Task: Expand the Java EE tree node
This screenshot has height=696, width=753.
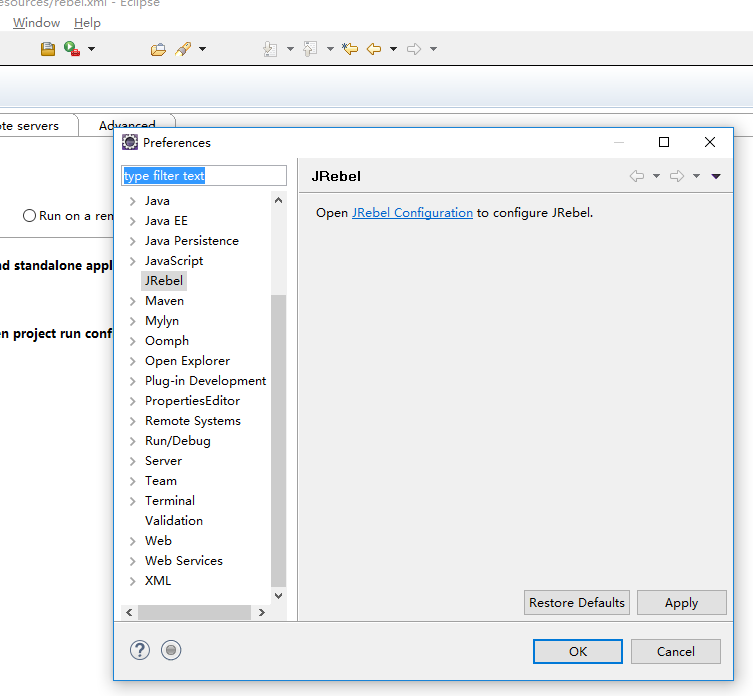Action: click(133, 221)
